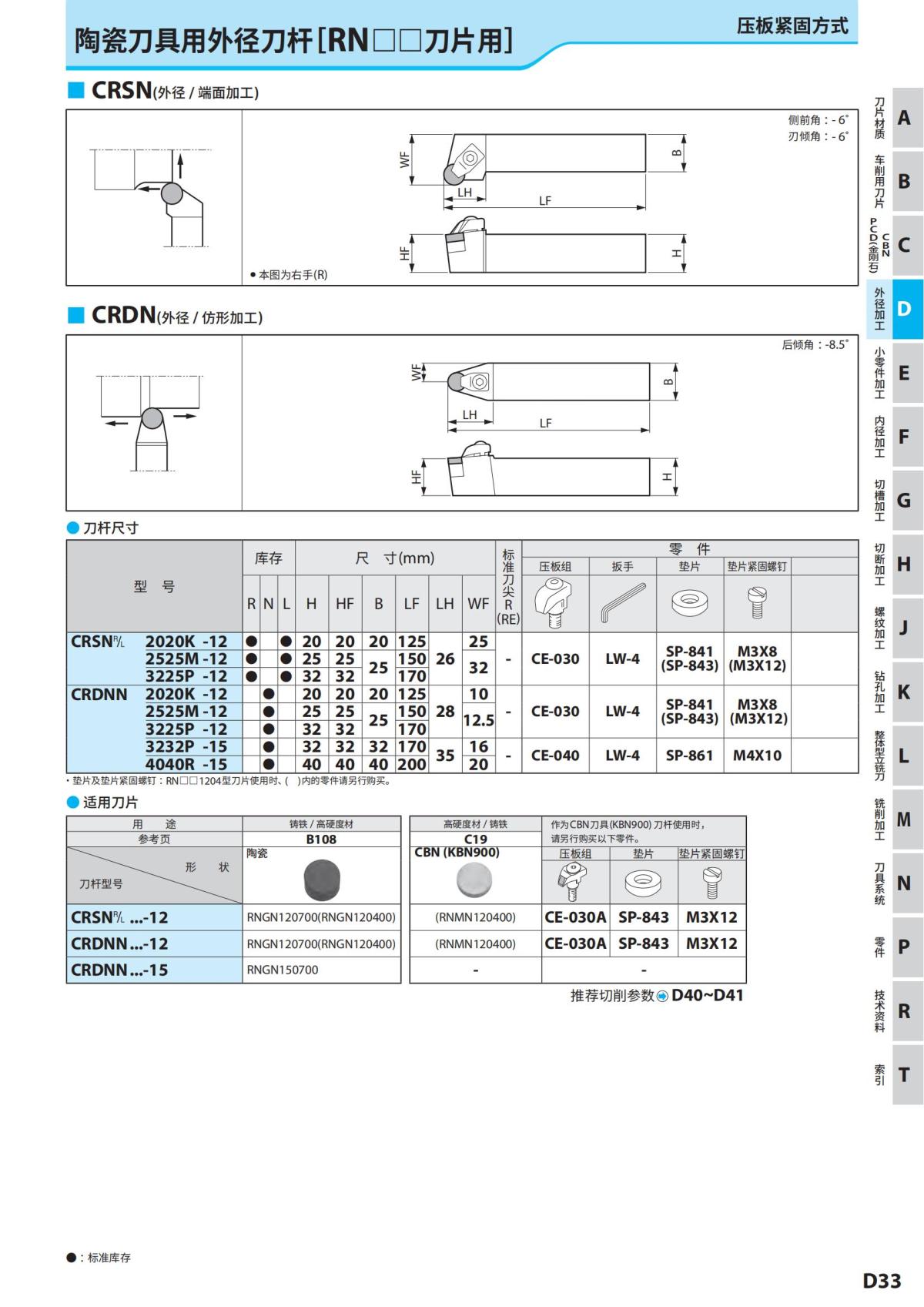Click the page title 陶瓷刀具用外径刀杆
The width and height of the screenshot is (924, 1307).
pos(294,40)
